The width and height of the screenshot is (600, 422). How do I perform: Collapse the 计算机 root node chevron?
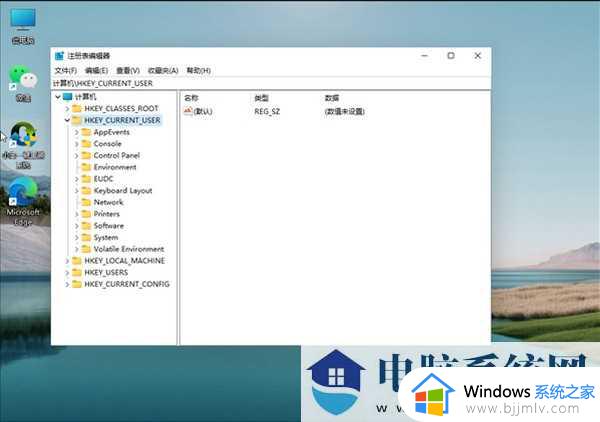tap(58, 97)
